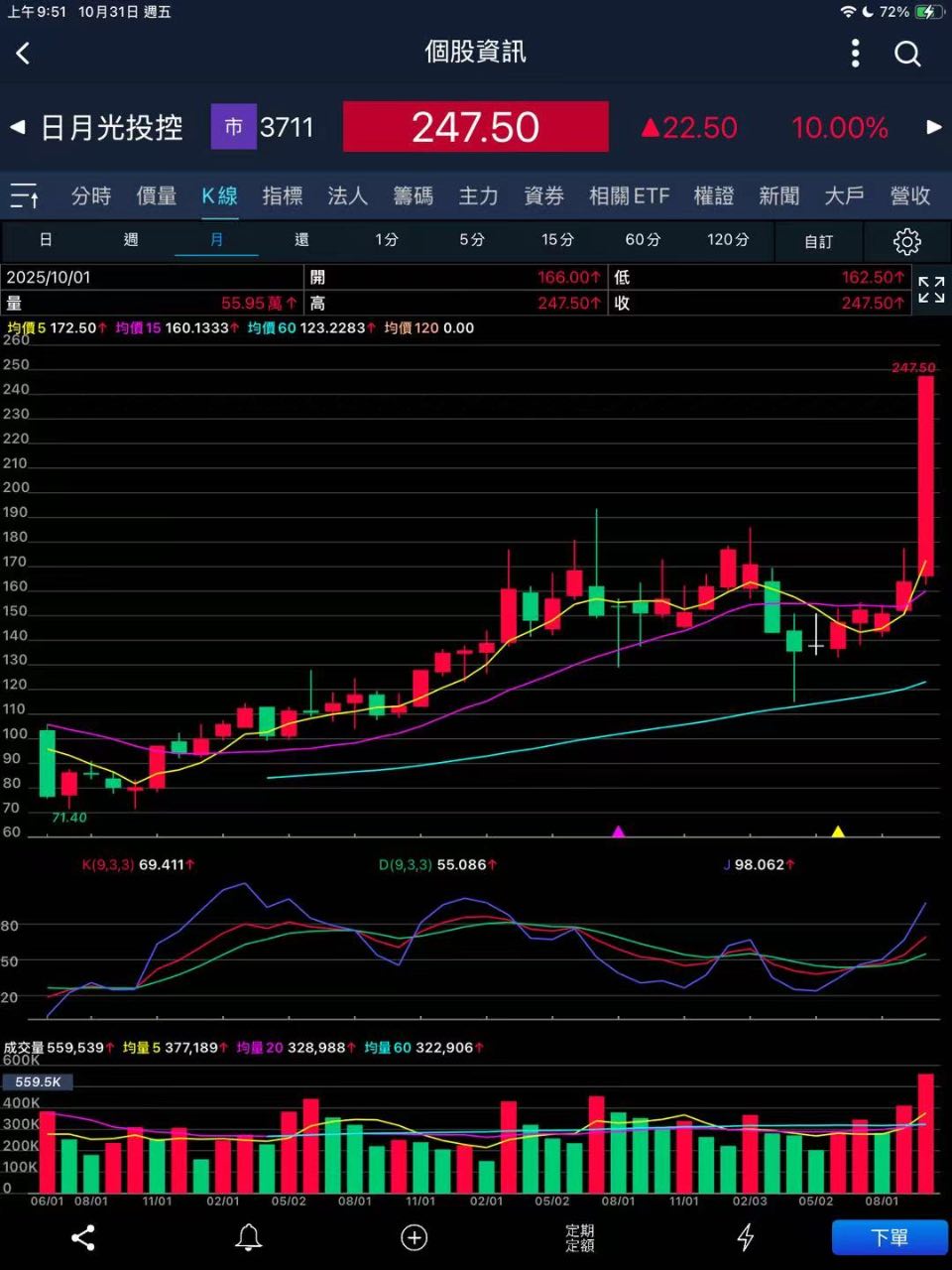Go to next stock with right arrow
Image resolution: width=952 pixels, height=1270 pixels.
pos(933,127)
